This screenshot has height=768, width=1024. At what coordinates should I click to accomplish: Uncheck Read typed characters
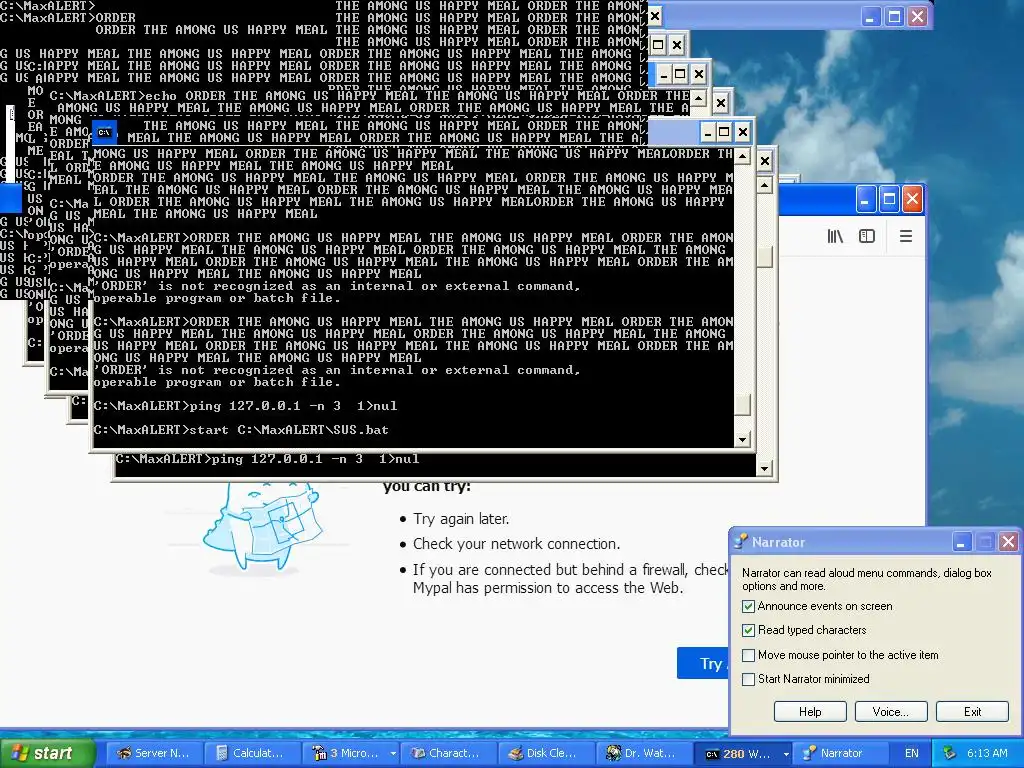tap(748, 631)
